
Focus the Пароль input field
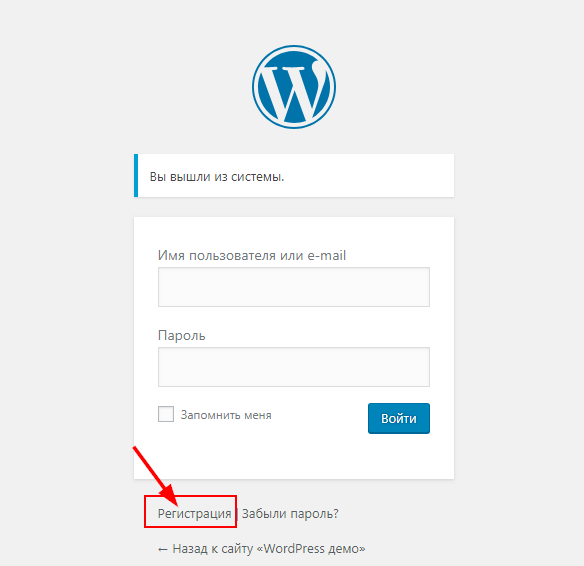(x=294, y=367)
